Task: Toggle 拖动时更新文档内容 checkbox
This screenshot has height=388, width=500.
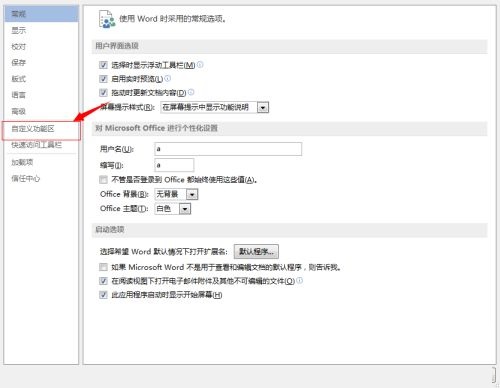Action: point(103,92)
